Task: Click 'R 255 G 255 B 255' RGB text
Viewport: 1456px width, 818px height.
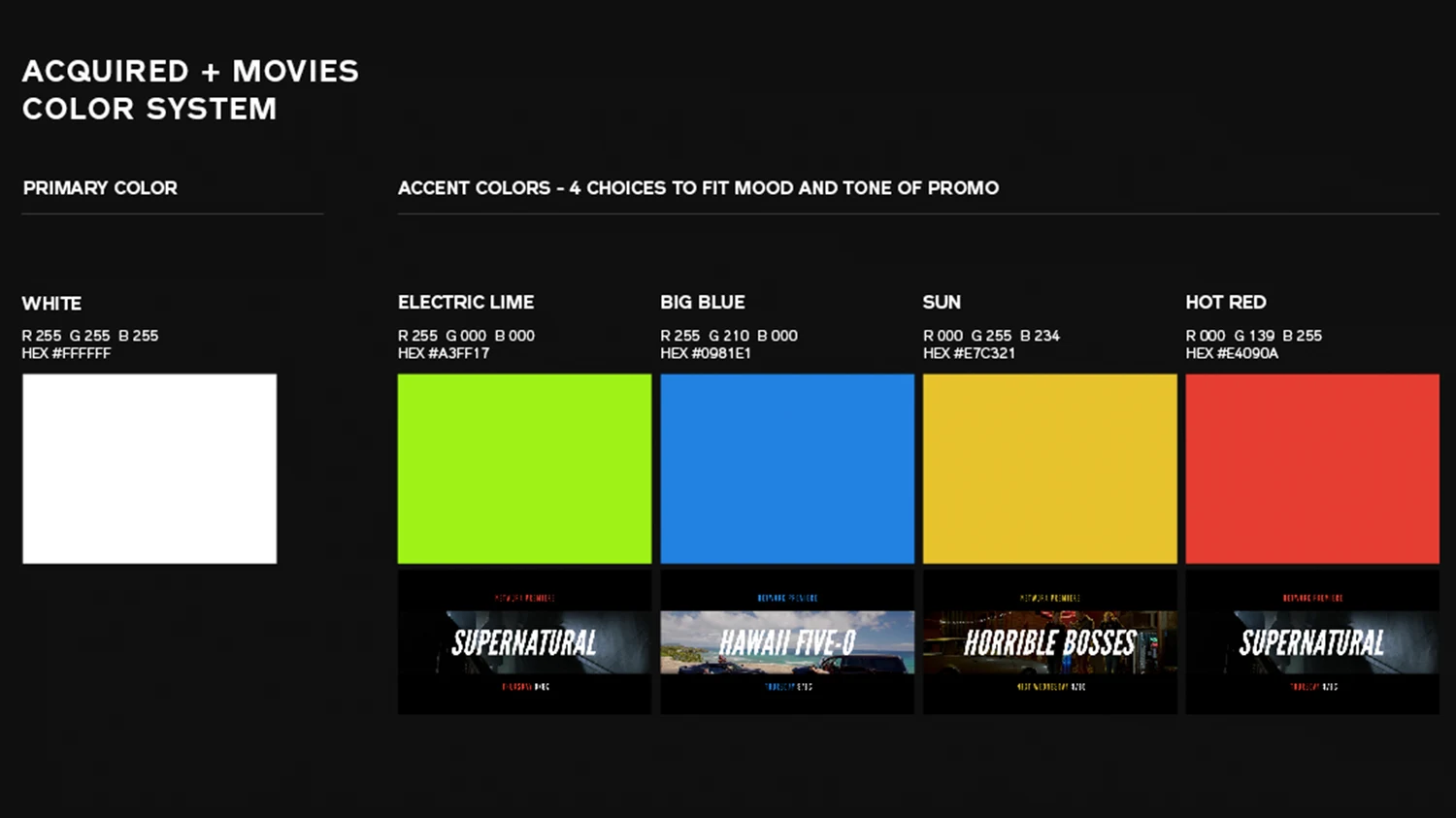Action: pyautogui.click(x=90, y=336)
